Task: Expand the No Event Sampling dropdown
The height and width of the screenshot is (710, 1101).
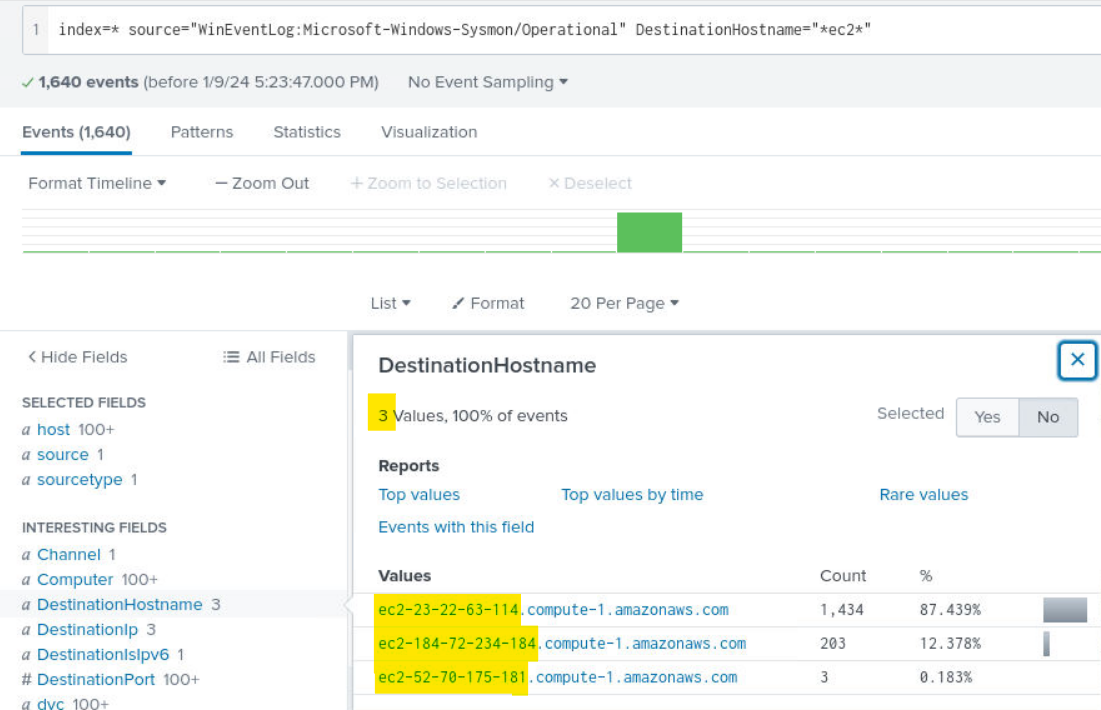Action: (487, 82)
